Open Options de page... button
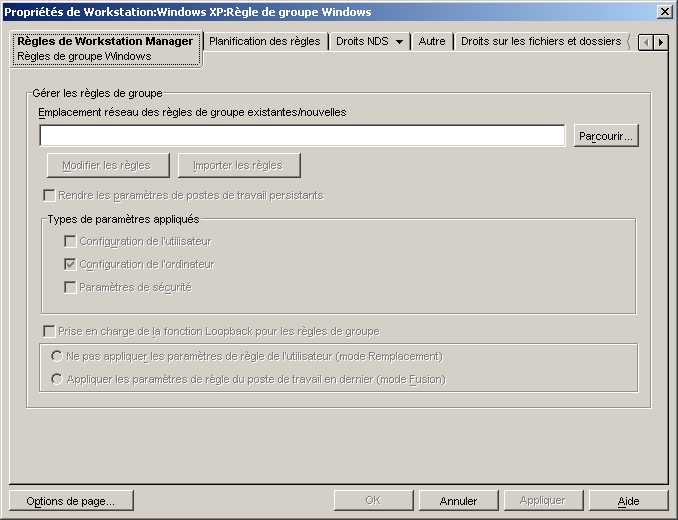This screenshot has height=520, width=678. [71, 501]
